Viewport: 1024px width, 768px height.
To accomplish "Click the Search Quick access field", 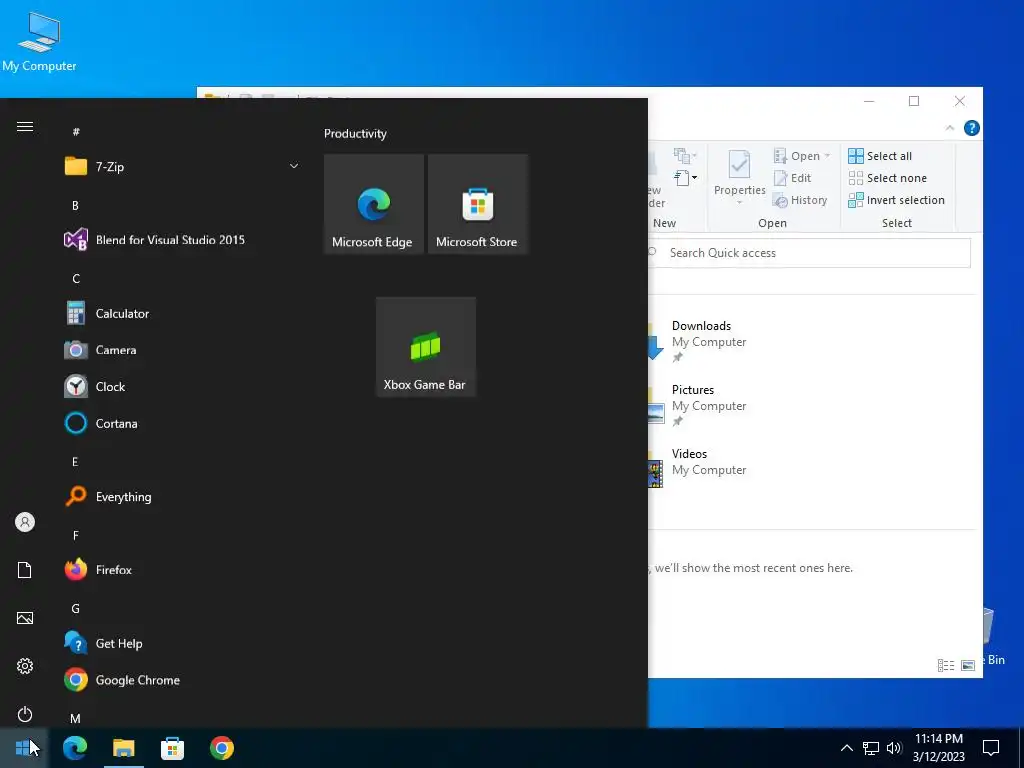I will 810,253.
